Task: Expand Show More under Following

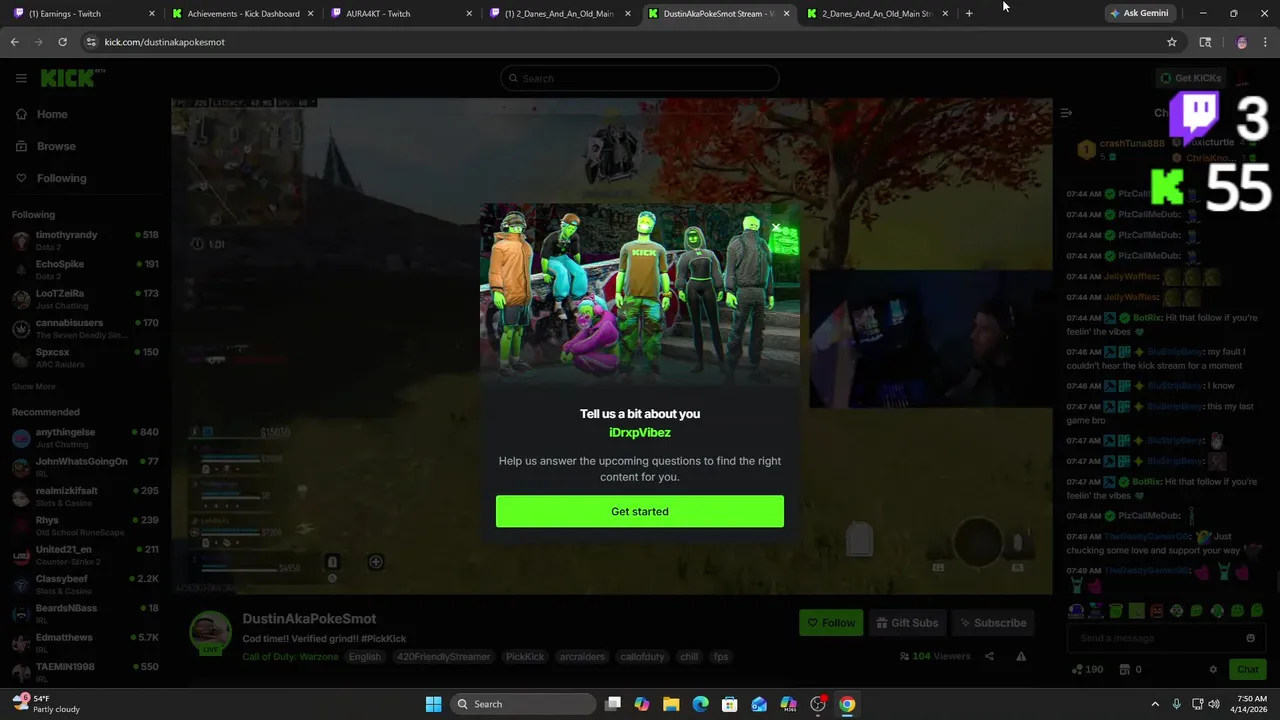Action: [34, 386]
